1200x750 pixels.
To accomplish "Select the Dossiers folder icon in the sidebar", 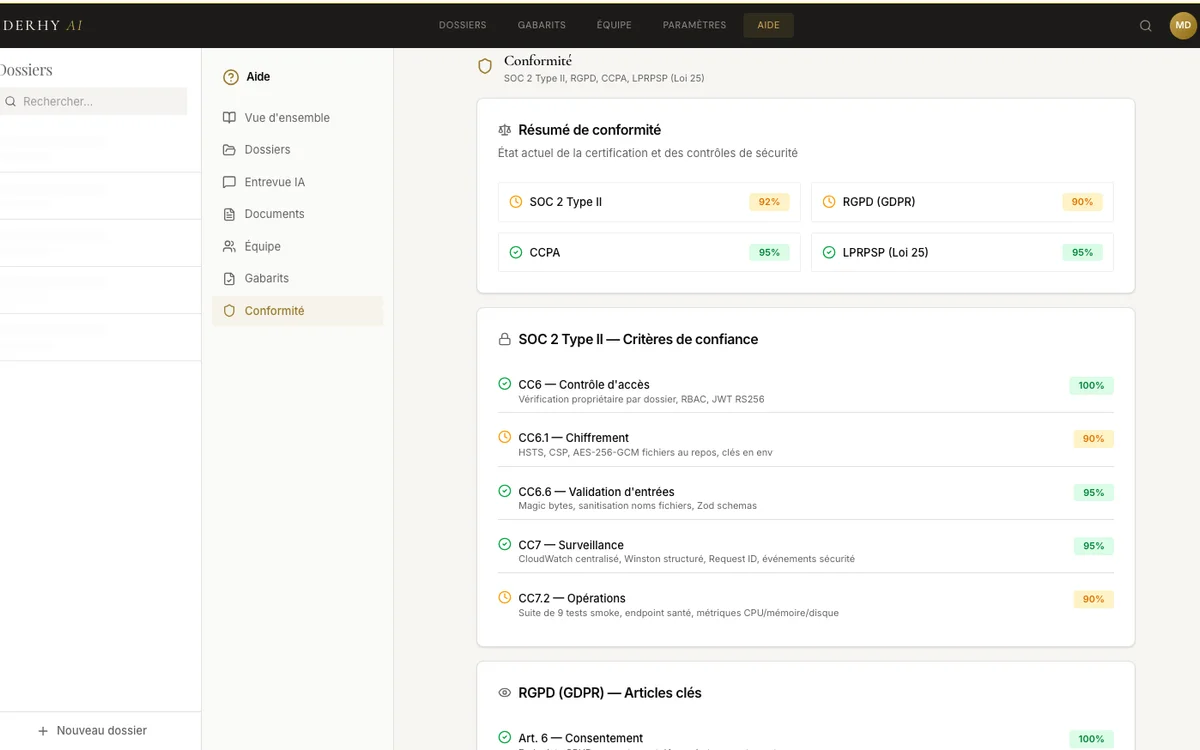I will coord(228,149).
